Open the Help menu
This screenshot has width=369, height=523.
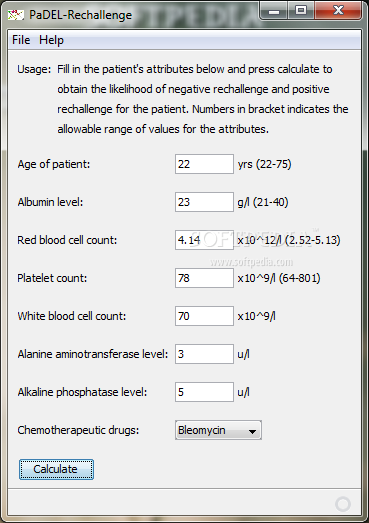51,40
